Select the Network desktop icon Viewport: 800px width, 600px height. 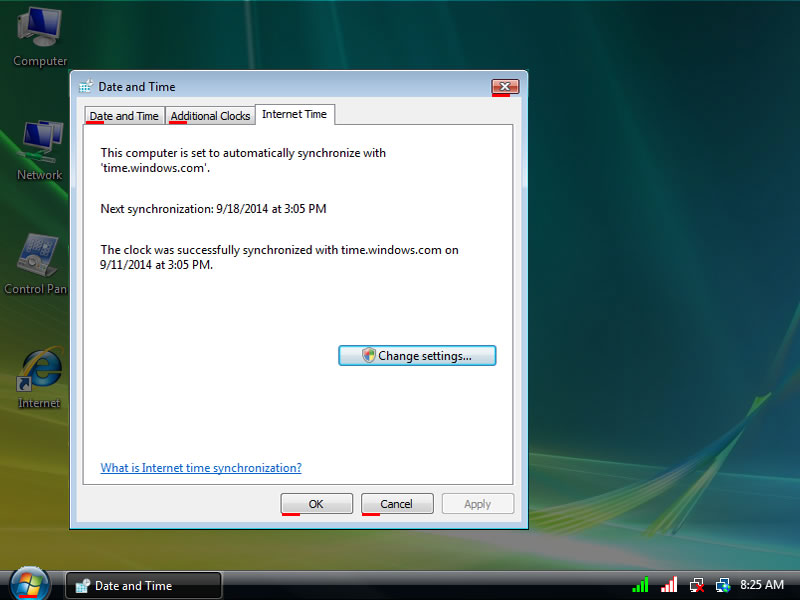tap(40, 148)
